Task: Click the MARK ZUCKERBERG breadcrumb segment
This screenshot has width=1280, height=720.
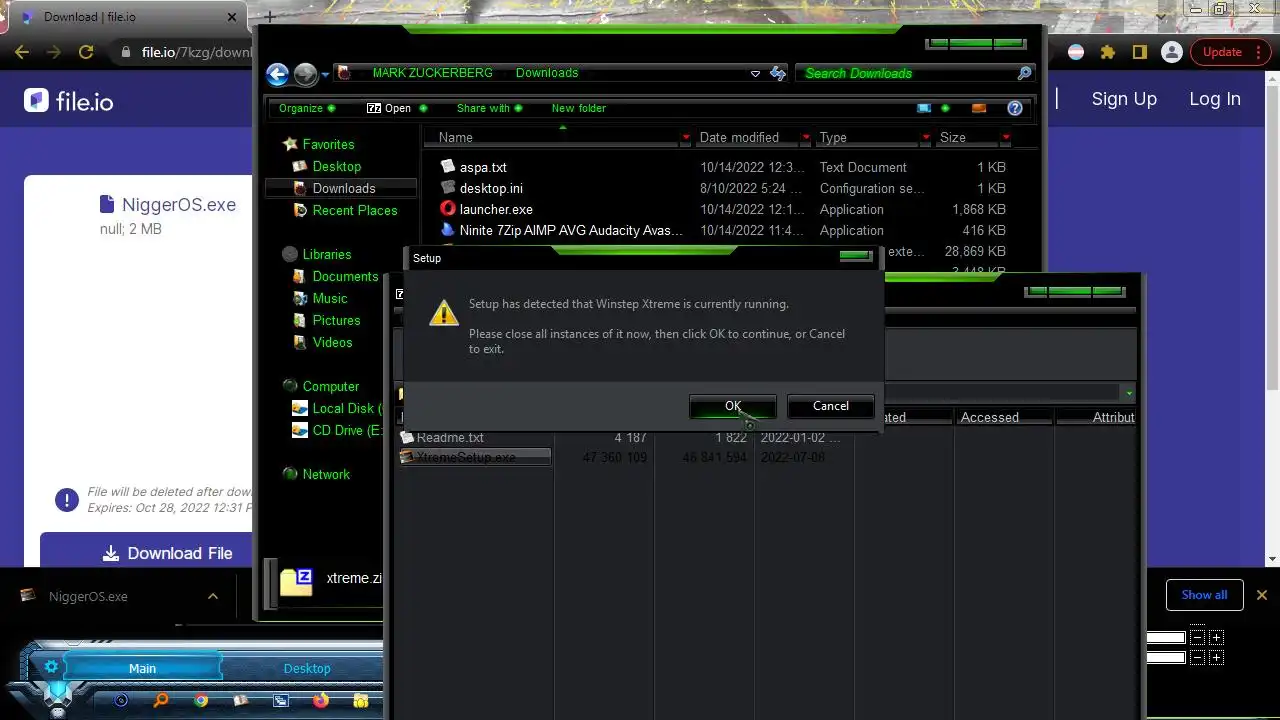Action: (432, 73)
